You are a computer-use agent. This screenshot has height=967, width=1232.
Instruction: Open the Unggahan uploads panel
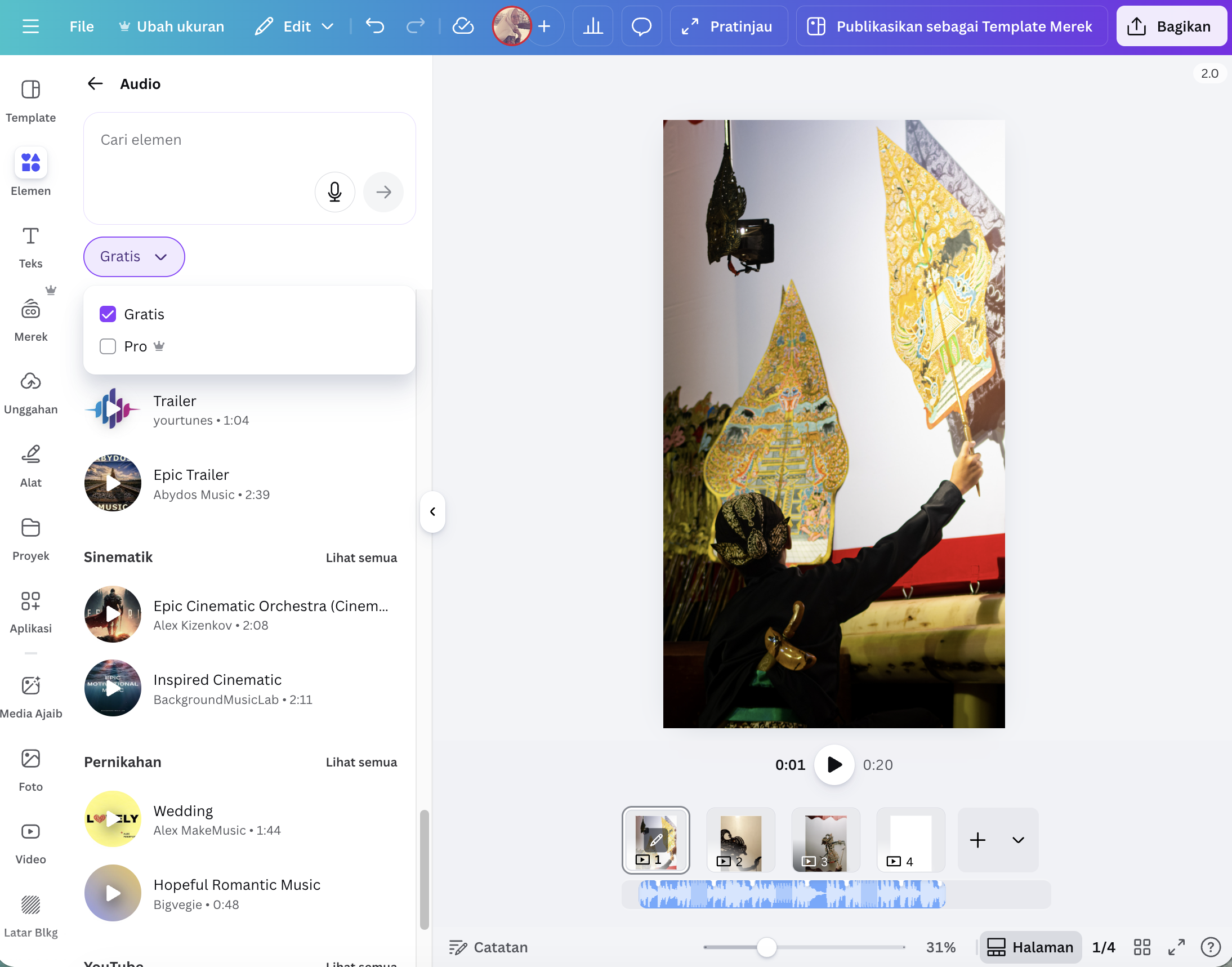[30, 394]
